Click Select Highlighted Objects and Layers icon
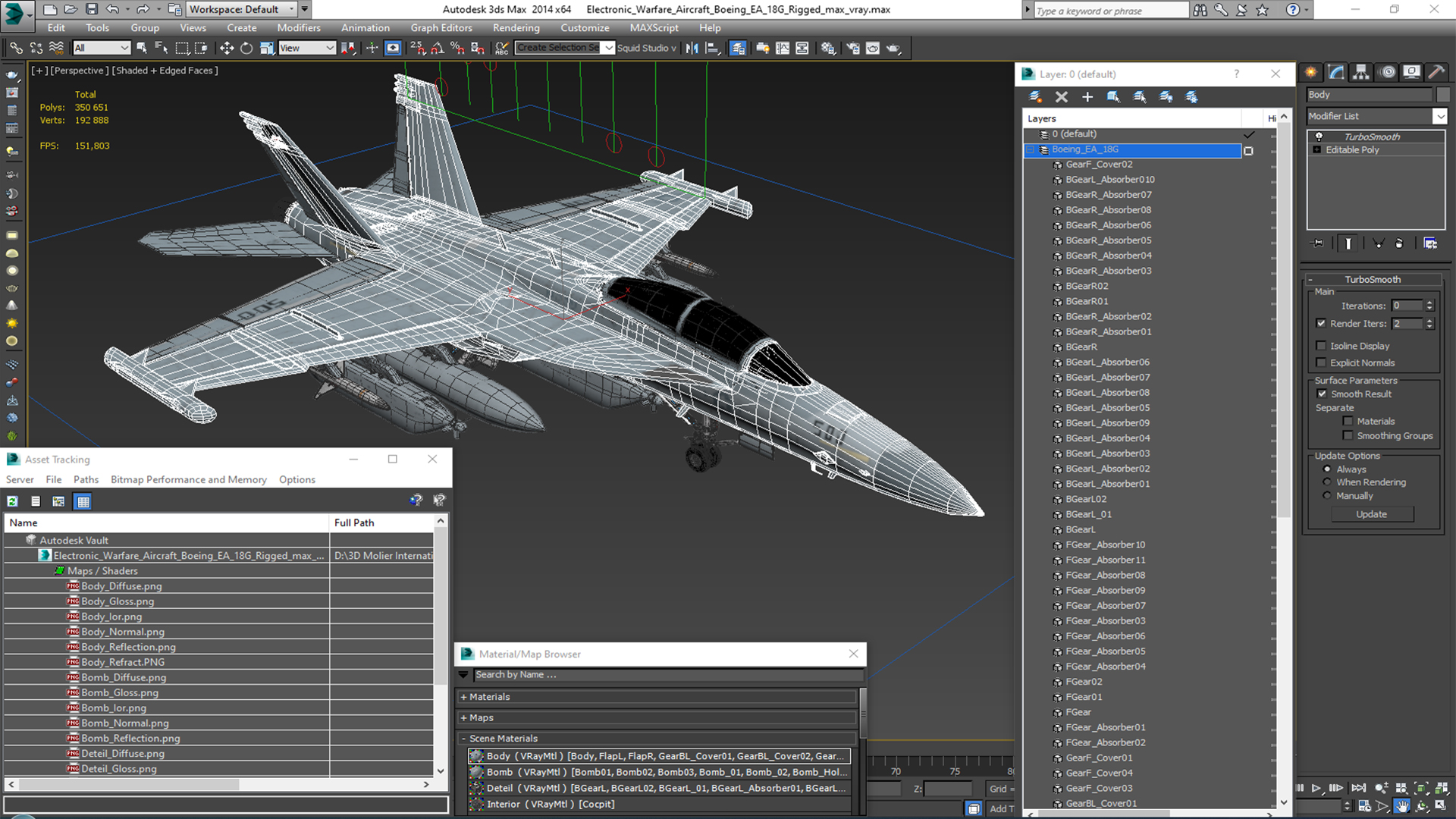Viewport: 1456px width, 819px height. click(1113, 96)
